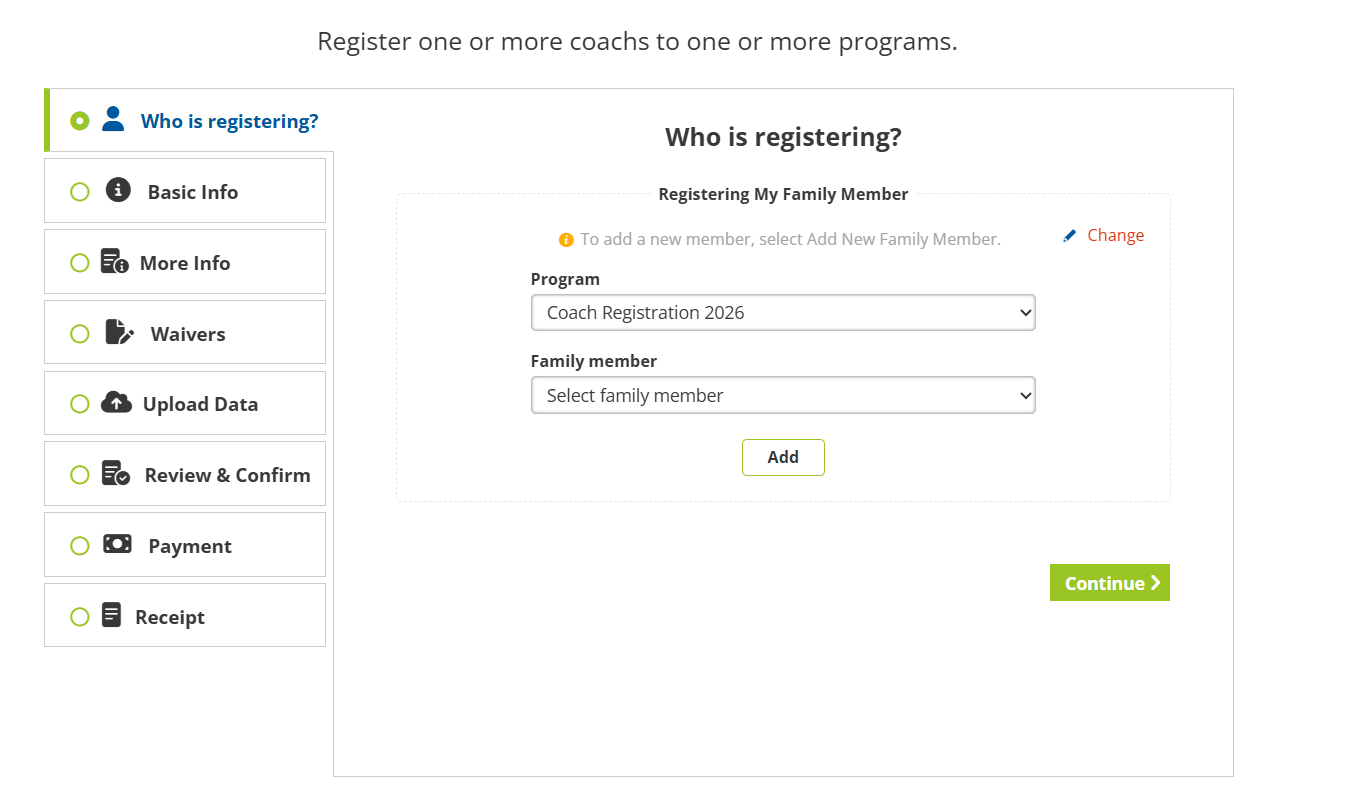Viewport: 1365px width, 810px height.
Task: Click the person icon beside Who is registering
Action: coord(113,120)
